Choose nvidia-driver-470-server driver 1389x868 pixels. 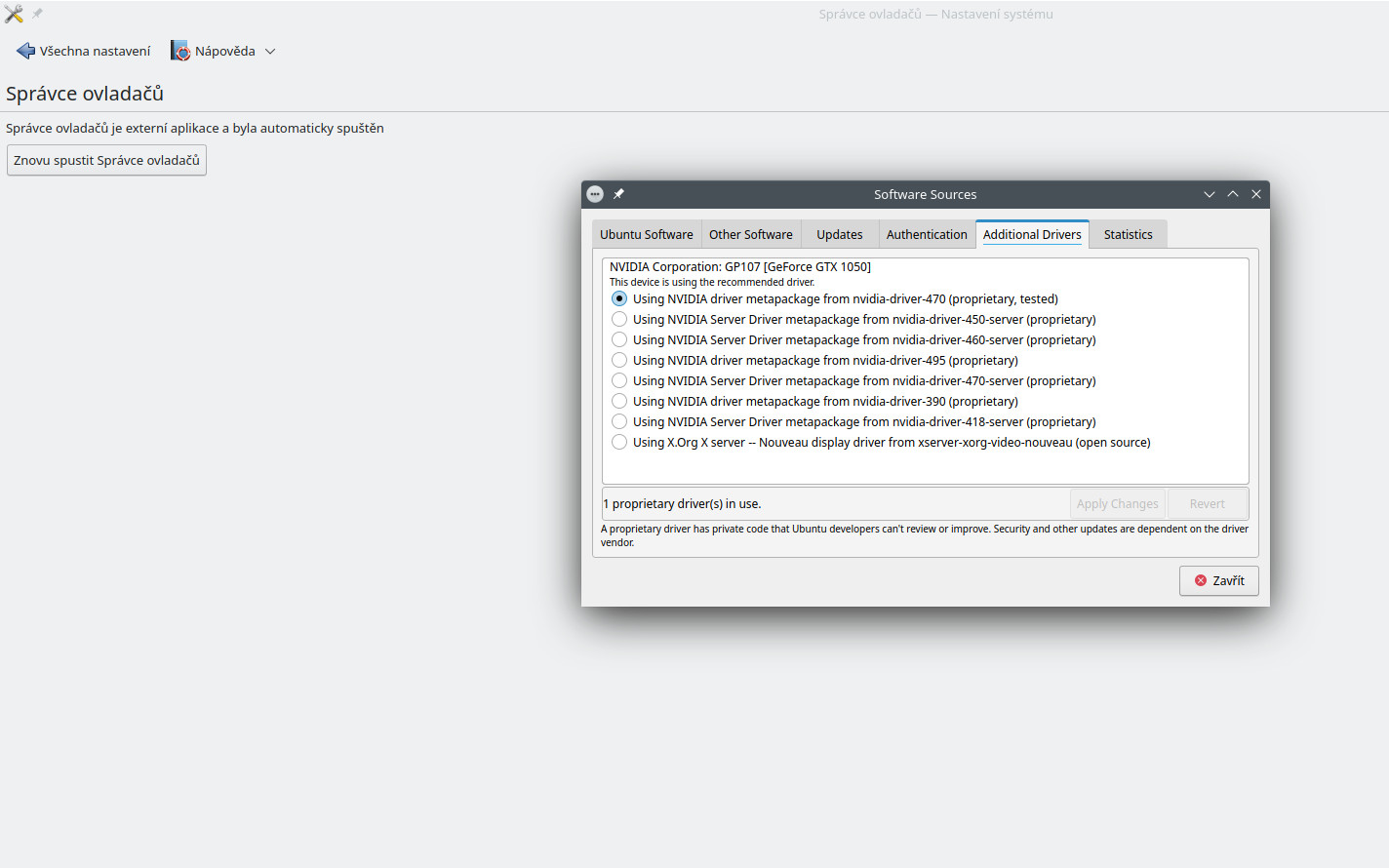[x=853, y=380]
